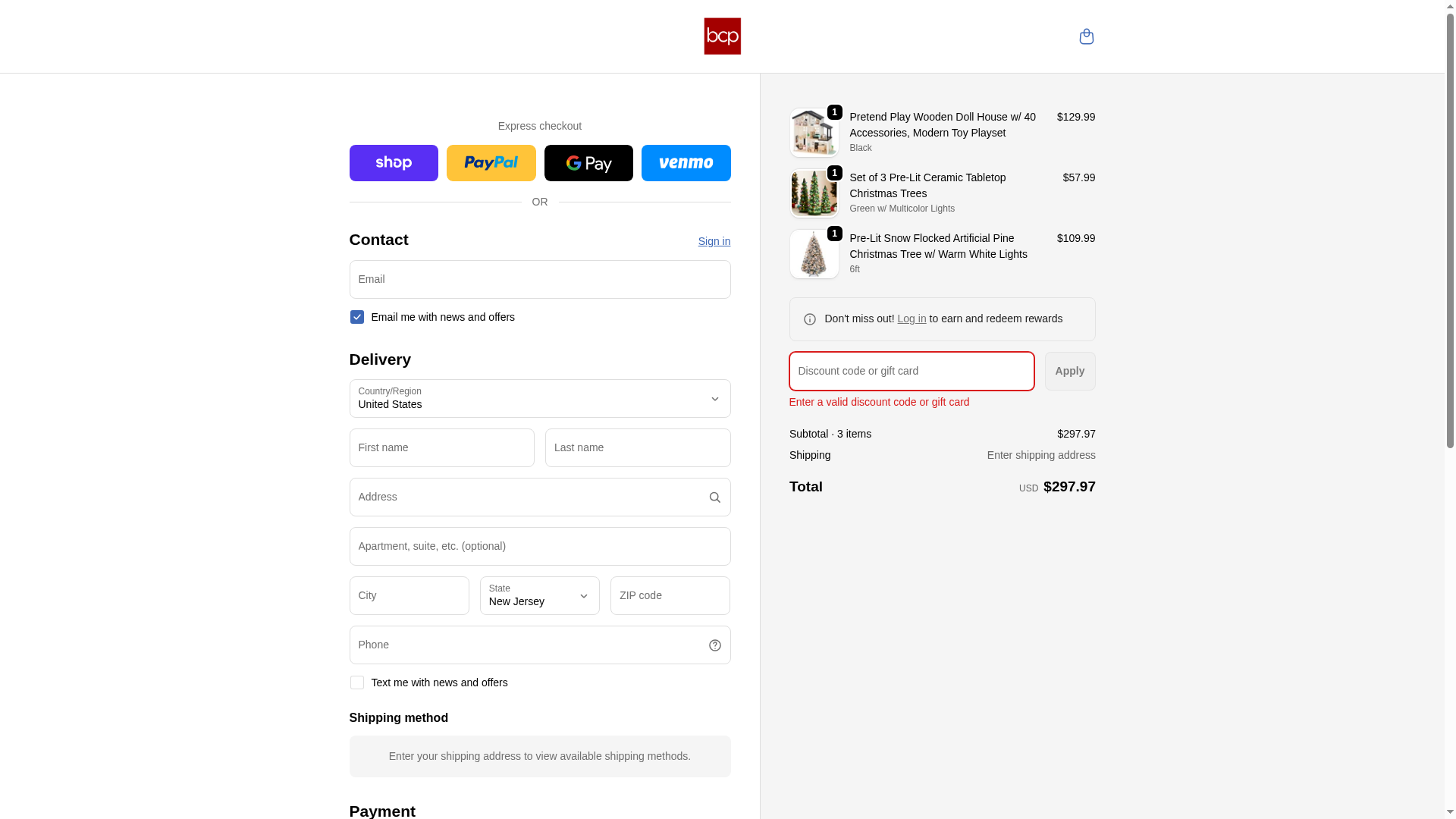This screenshot has width=1456, height=819.
Task: Click the phone field help icon
Action: 714,645
